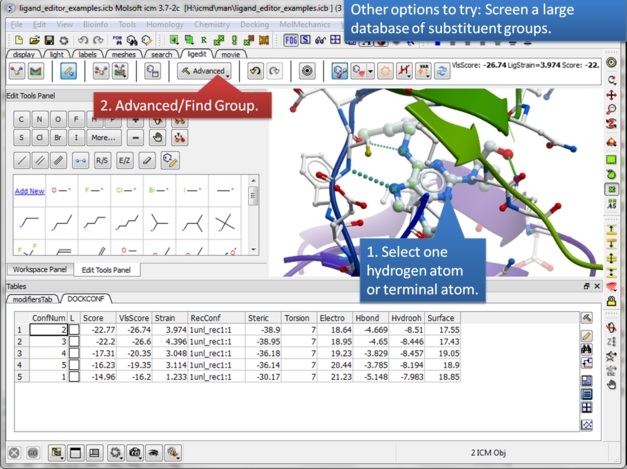
Task: Open the modifiersTab table tab
Action: pyautogui.click(x=34, y=298)
